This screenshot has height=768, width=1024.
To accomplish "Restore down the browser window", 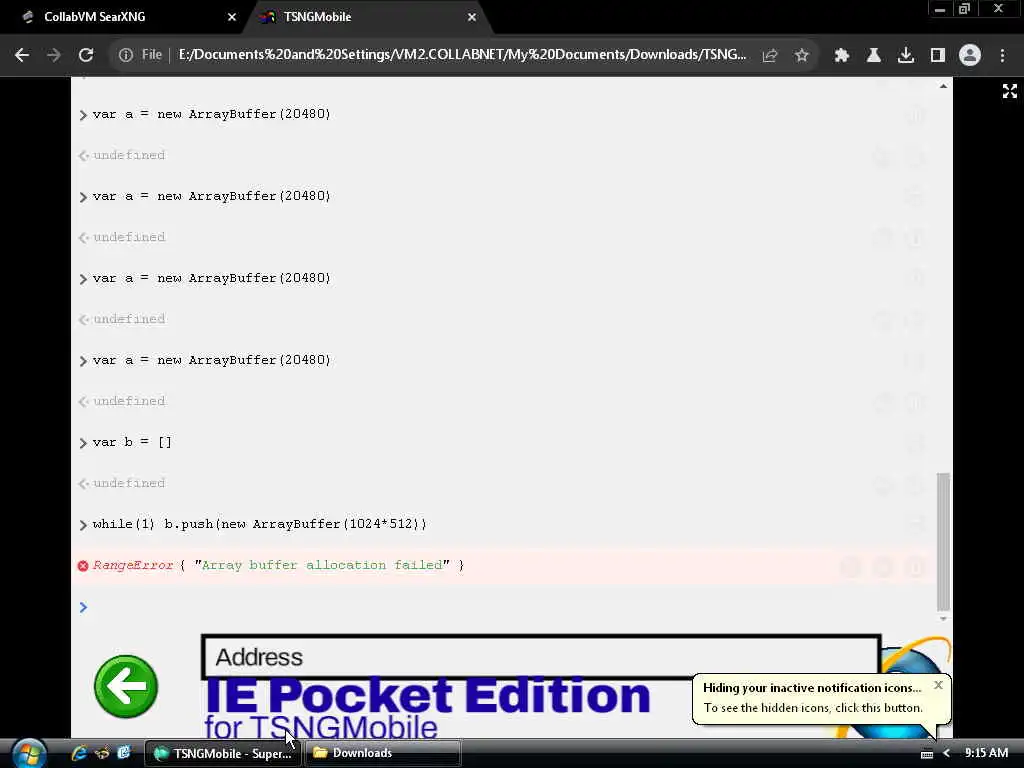I will [965, 9].
